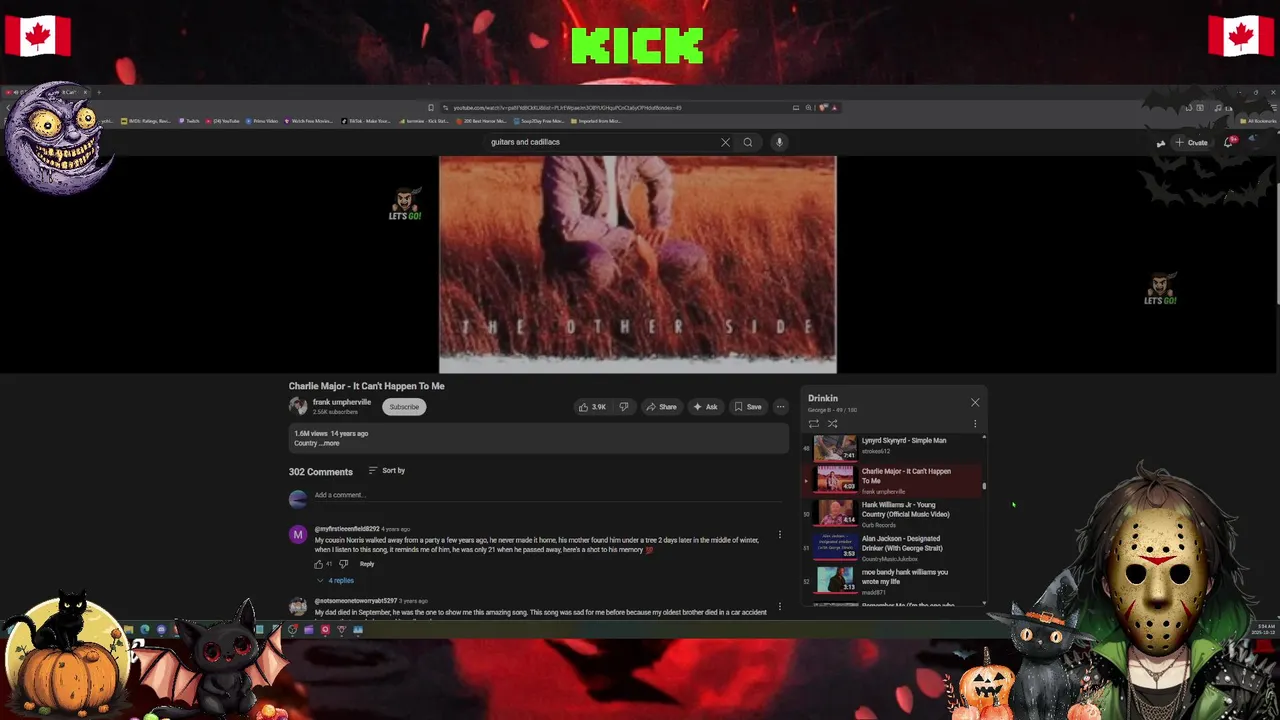This screenshot has width=1280, height=720.
Task: Select Hank Williams Jr - Young Country video
Action: [892, 514]
